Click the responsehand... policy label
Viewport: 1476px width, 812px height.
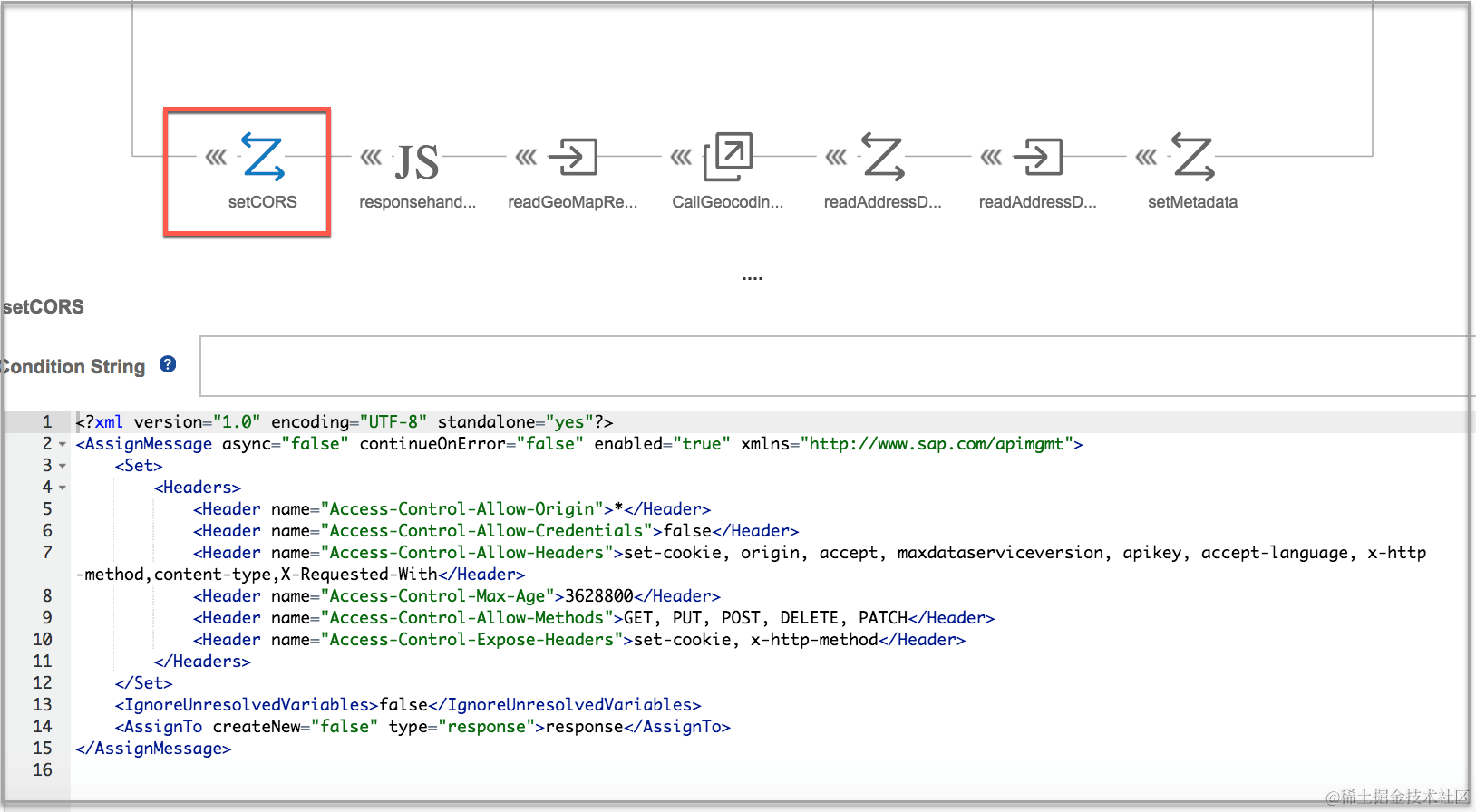click(x=417, y=202)
